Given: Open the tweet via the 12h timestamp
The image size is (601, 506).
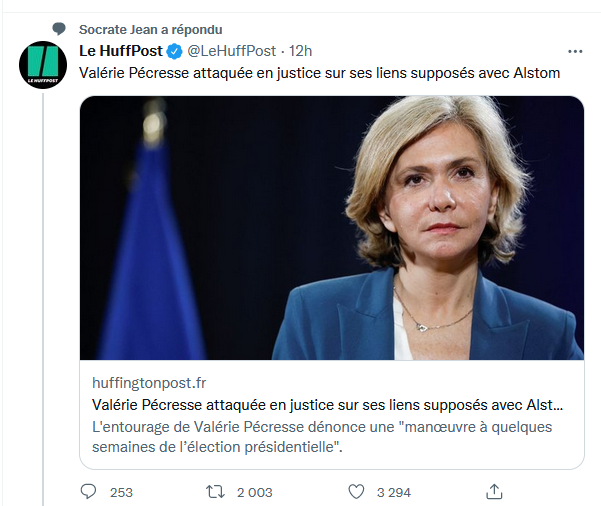Looking at the screenshot, I should coord(301,51).
